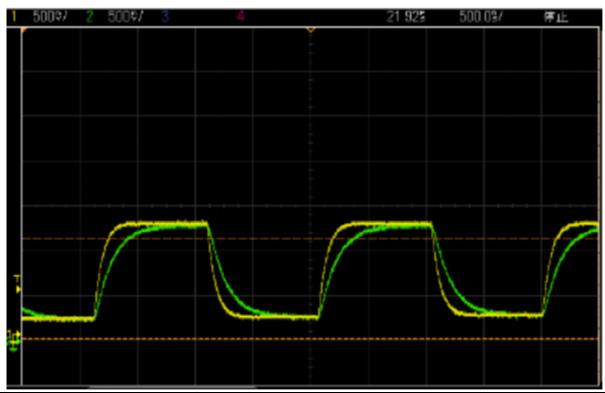The height and width of the screenshot is (393, 605).
Task: Select the green channel 2 indicator
Action: (x=90, y=17)
